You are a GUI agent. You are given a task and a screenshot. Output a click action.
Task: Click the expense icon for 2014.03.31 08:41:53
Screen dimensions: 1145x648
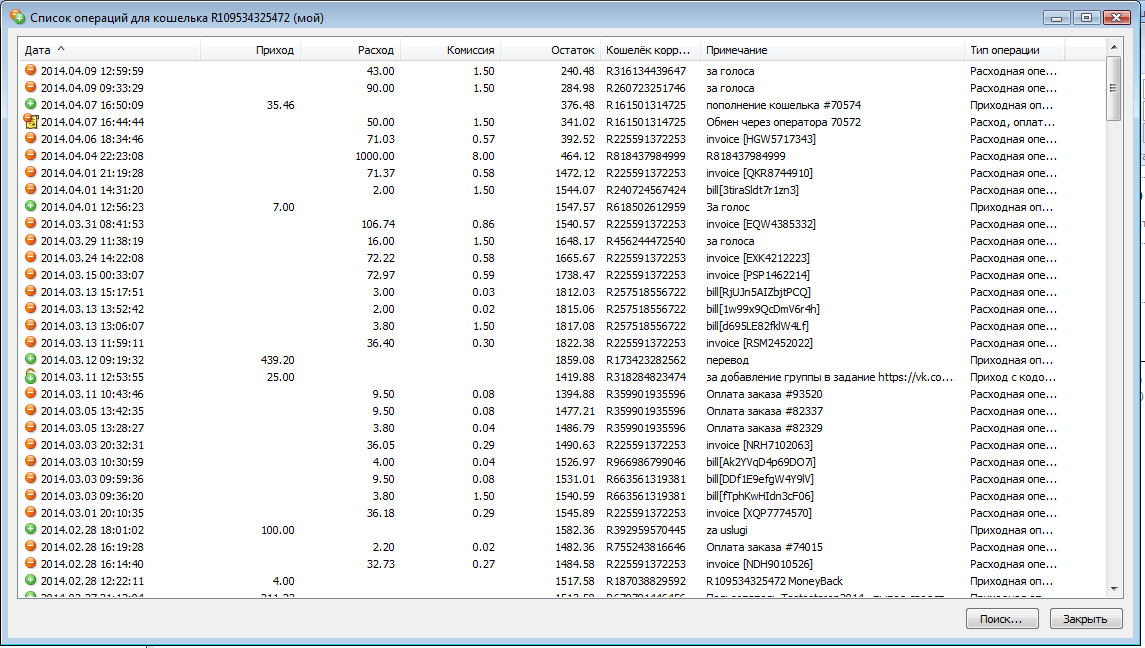30,223
